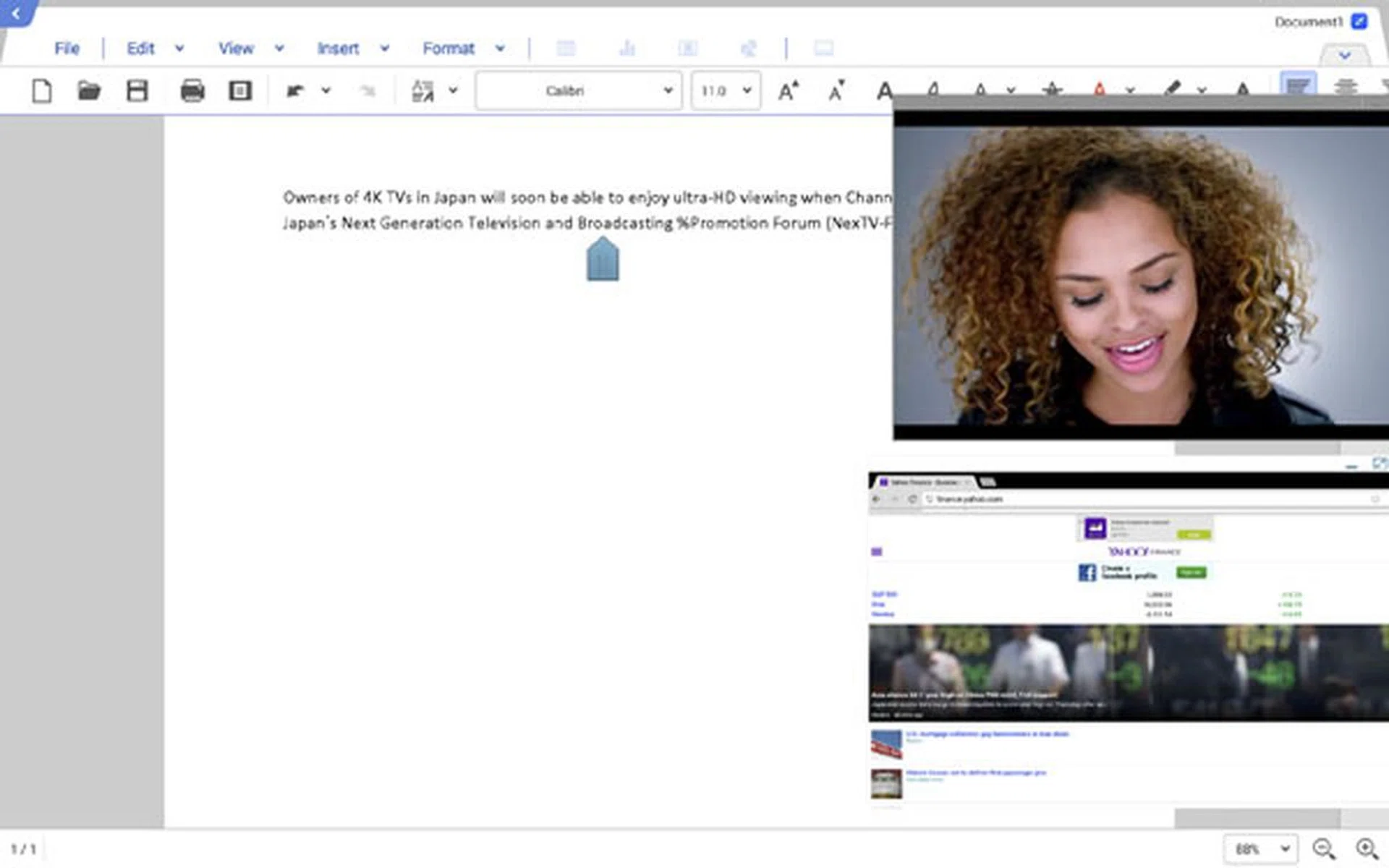Print Document1
Screen dimensions: 1389x868
192,90
